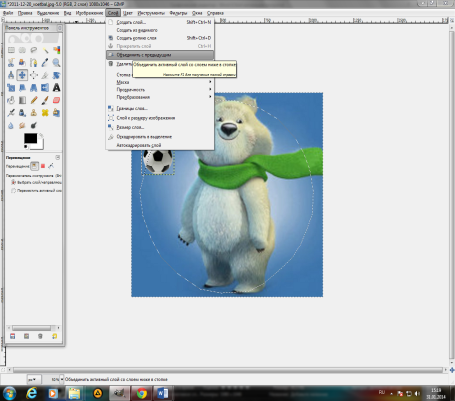Select the Free Select lasso tool
This screenshot has height=401, width=455.
[34, 50]
